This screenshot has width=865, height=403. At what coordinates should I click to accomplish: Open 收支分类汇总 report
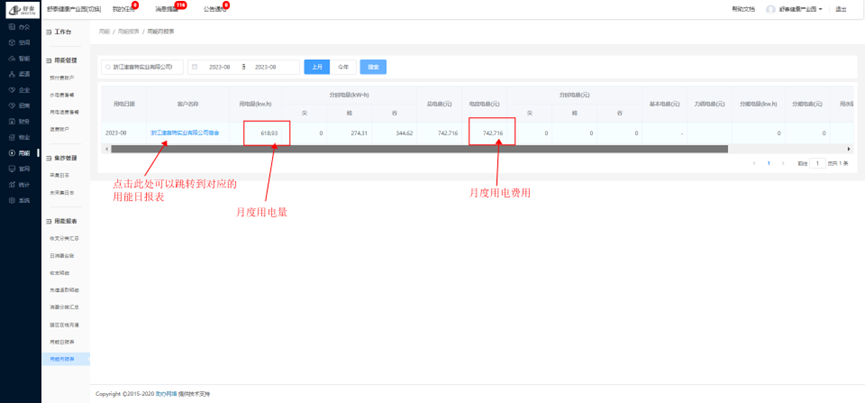pyautogui.click(x=64, y=239)
